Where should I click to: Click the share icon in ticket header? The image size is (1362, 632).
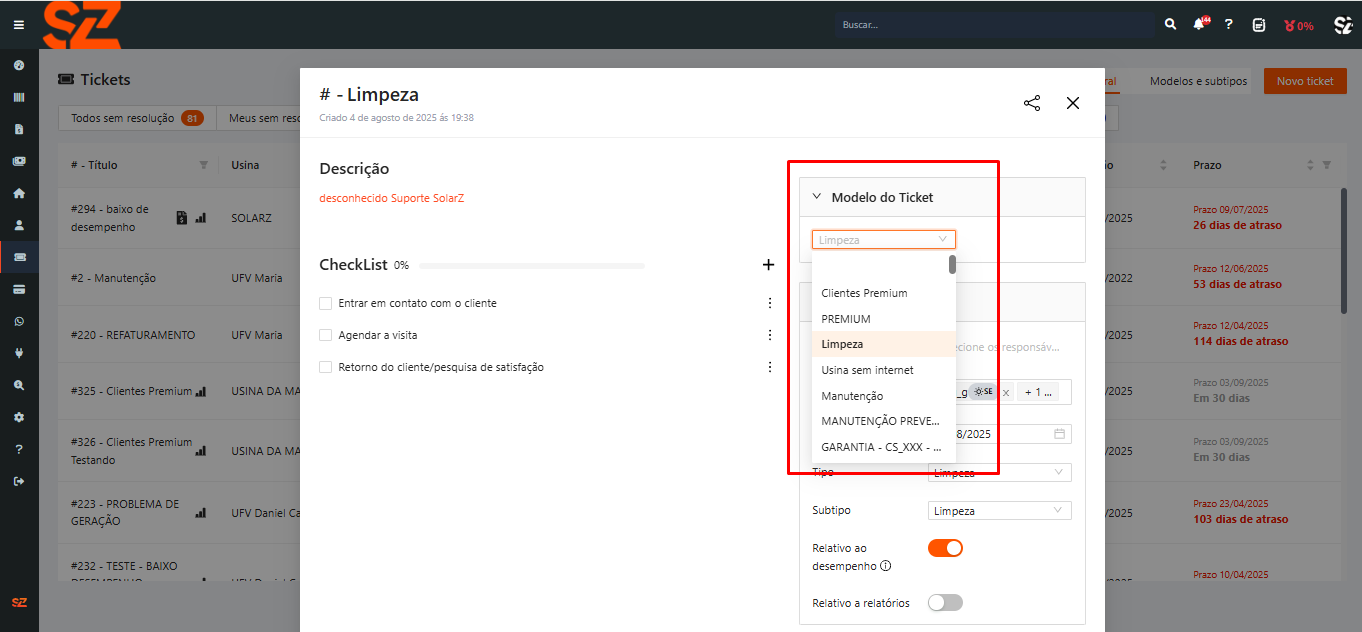click(1032, 103)
